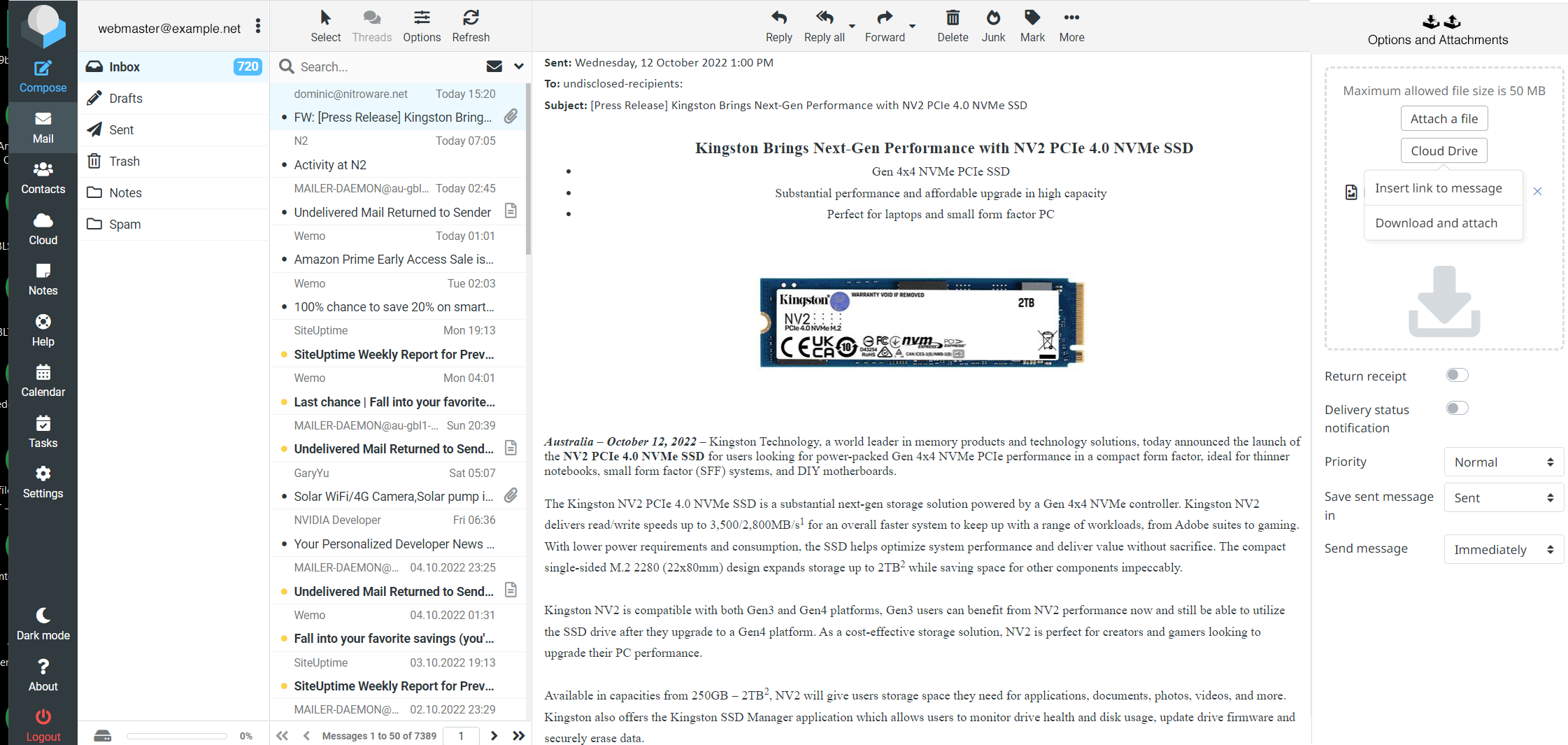Toggle Return receipt switch
Viewport: 1568px width, 745px height.
[1457, 375]
